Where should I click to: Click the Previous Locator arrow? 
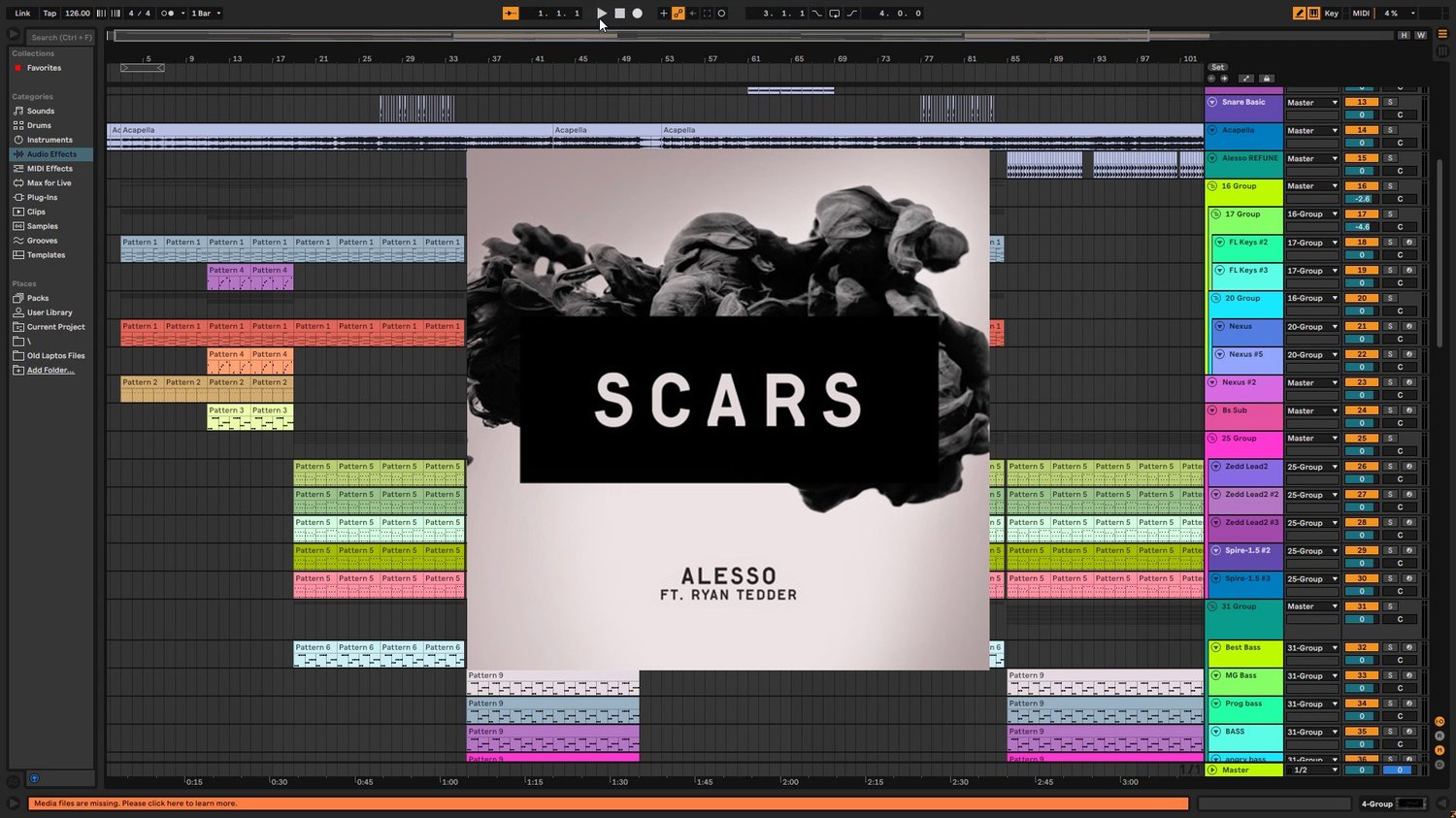click(1211, 79)
